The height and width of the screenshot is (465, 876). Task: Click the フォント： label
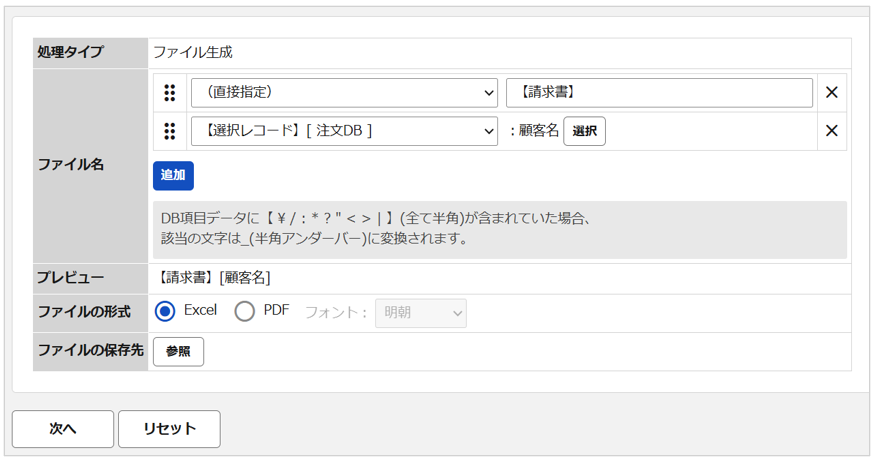point(336,312)
